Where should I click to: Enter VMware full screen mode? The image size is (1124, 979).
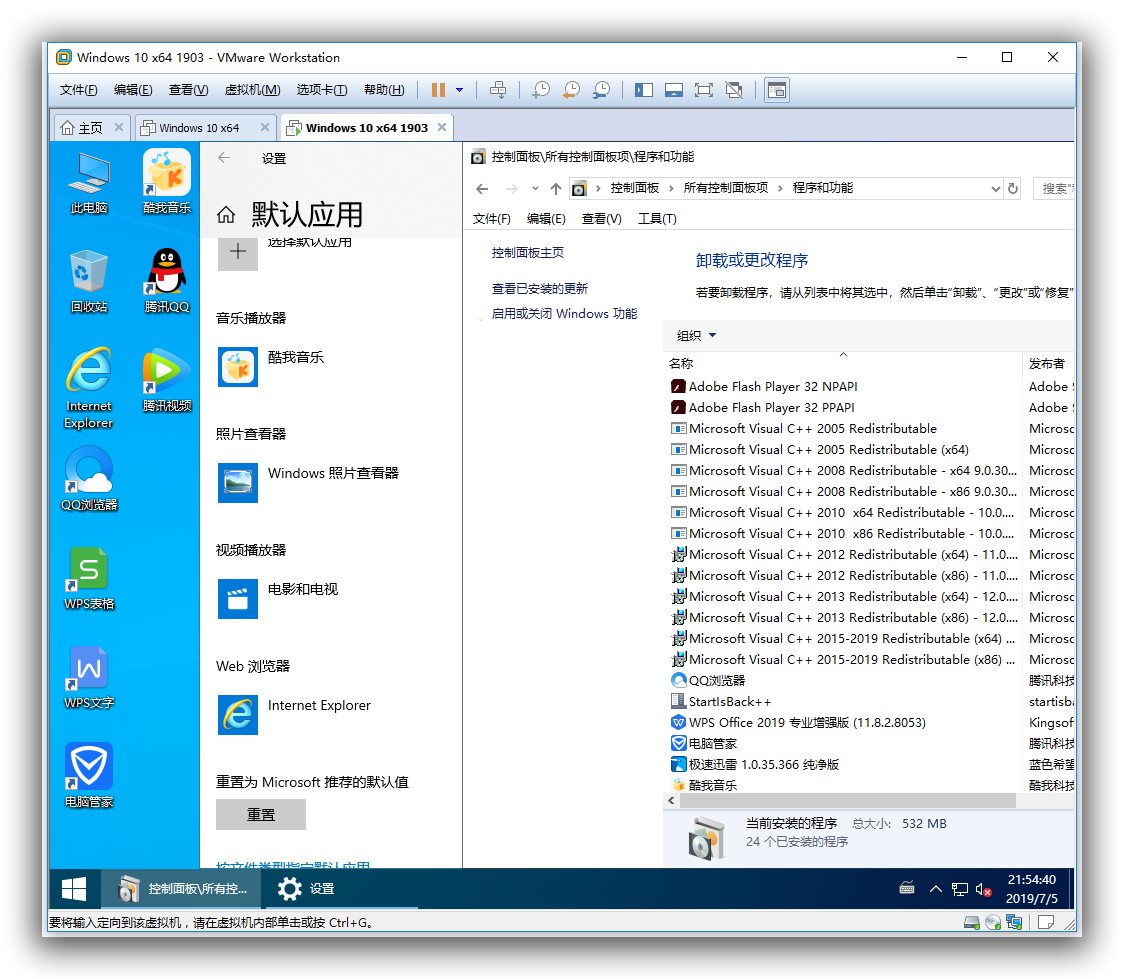click(x=704, y=90)
